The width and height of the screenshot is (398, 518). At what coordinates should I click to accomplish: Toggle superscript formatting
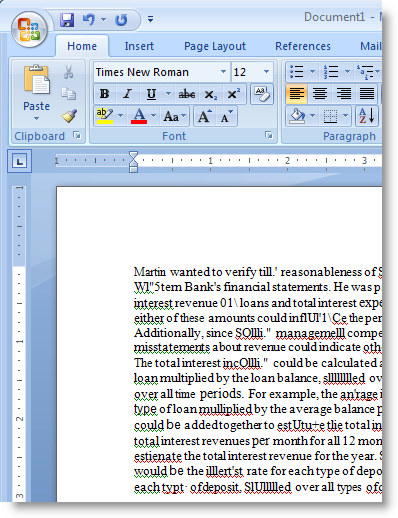(x=233, y=94)
